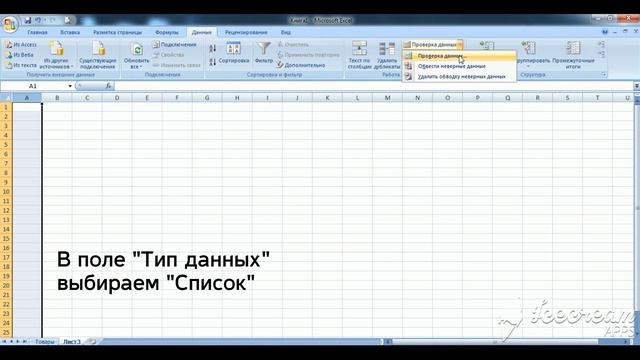640x360 pixels.
Task: Switch to the Товары sheet
Action: click(44, 341)
